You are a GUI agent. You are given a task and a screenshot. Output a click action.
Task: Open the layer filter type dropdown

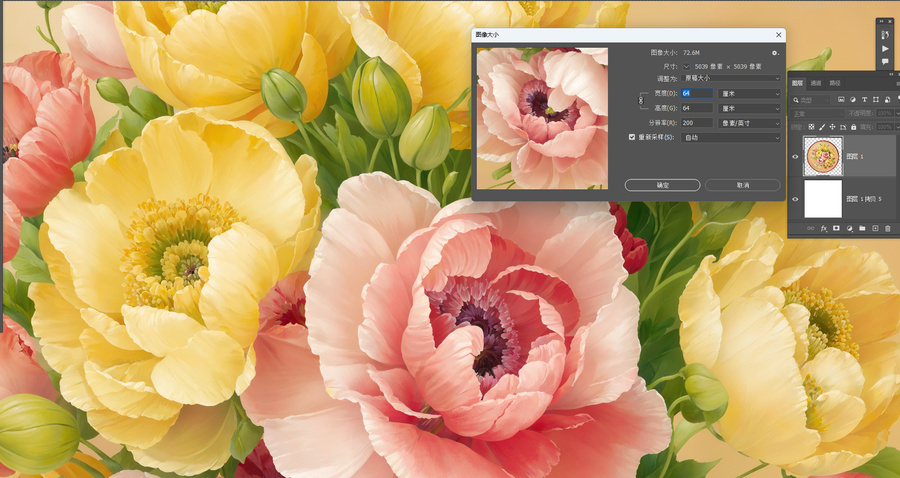coord(811,100)
